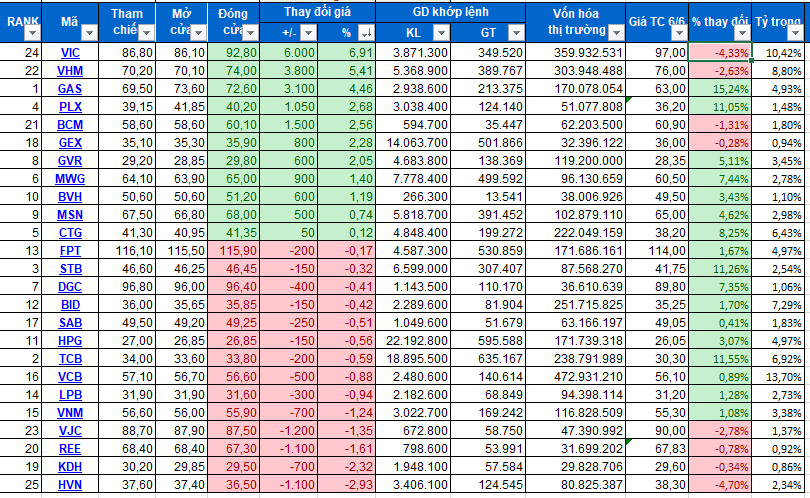Open the DGC stock link
The height and width of the screenshot is (498, 810).
[x=70, y=287]
